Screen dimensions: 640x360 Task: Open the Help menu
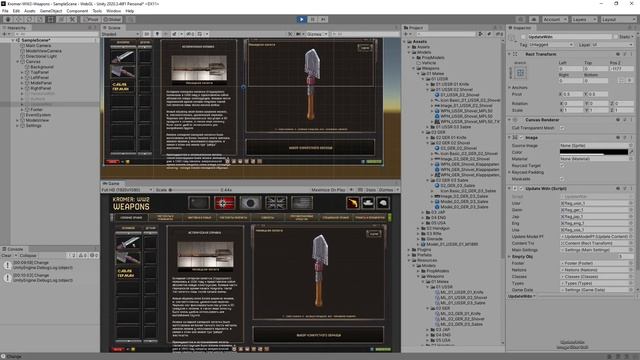tap(130, 11)
